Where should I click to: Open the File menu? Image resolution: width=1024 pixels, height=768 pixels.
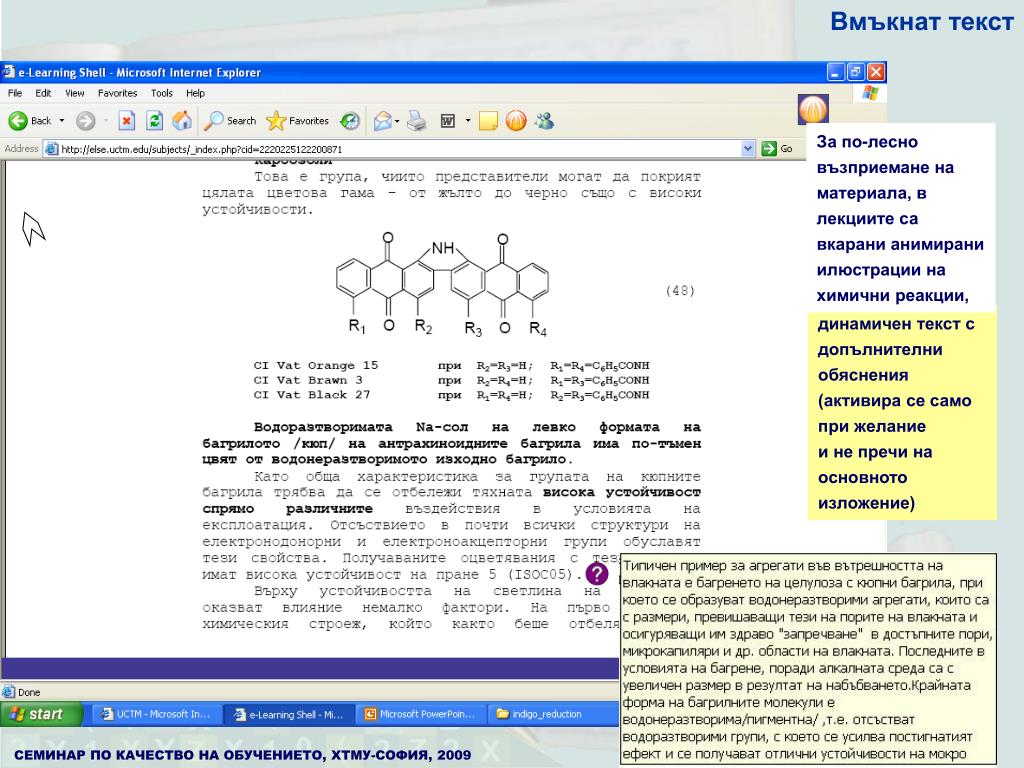point(15,93)
